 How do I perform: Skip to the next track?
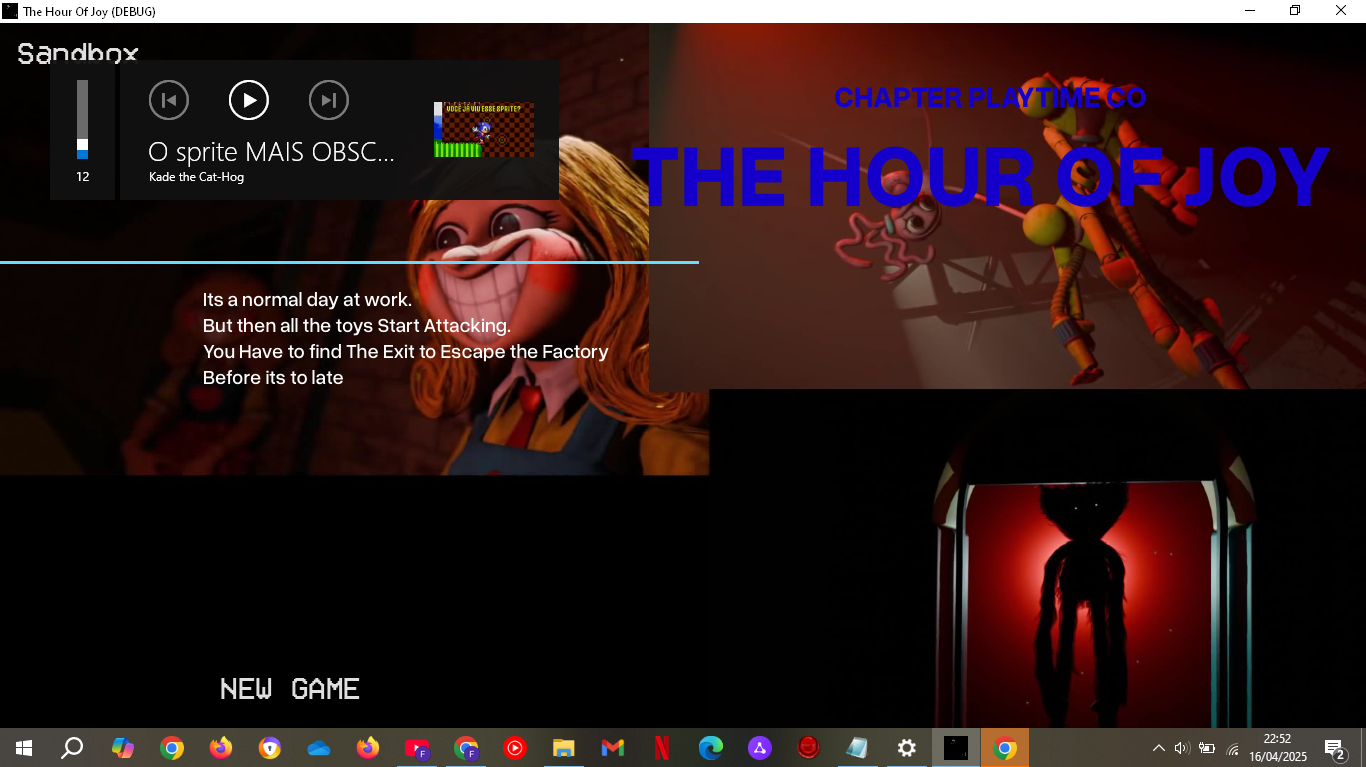[x=329, y=100]
